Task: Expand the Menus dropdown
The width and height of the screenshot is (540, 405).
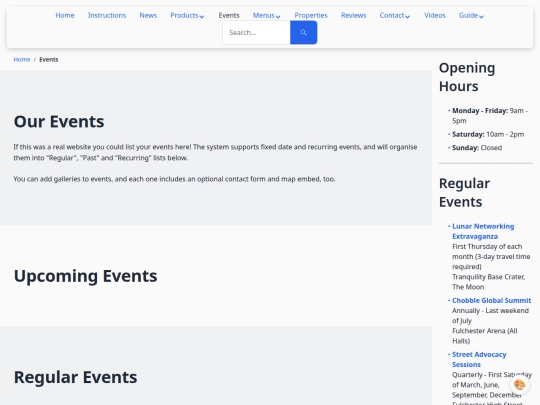Action: coord(267,15)
